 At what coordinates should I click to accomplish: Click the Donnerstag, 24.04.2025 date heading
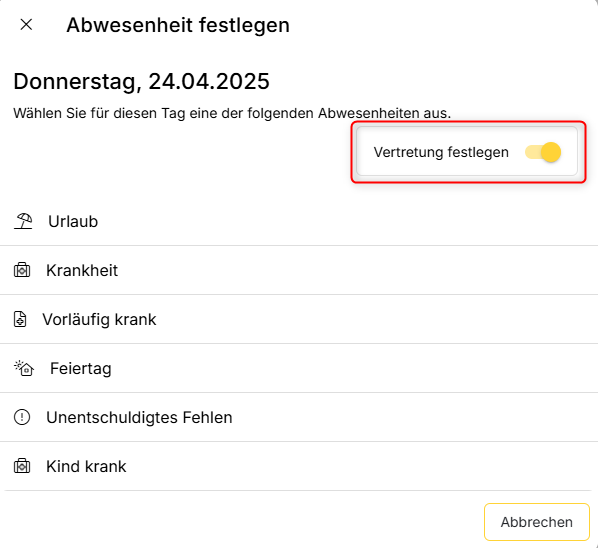141,82
